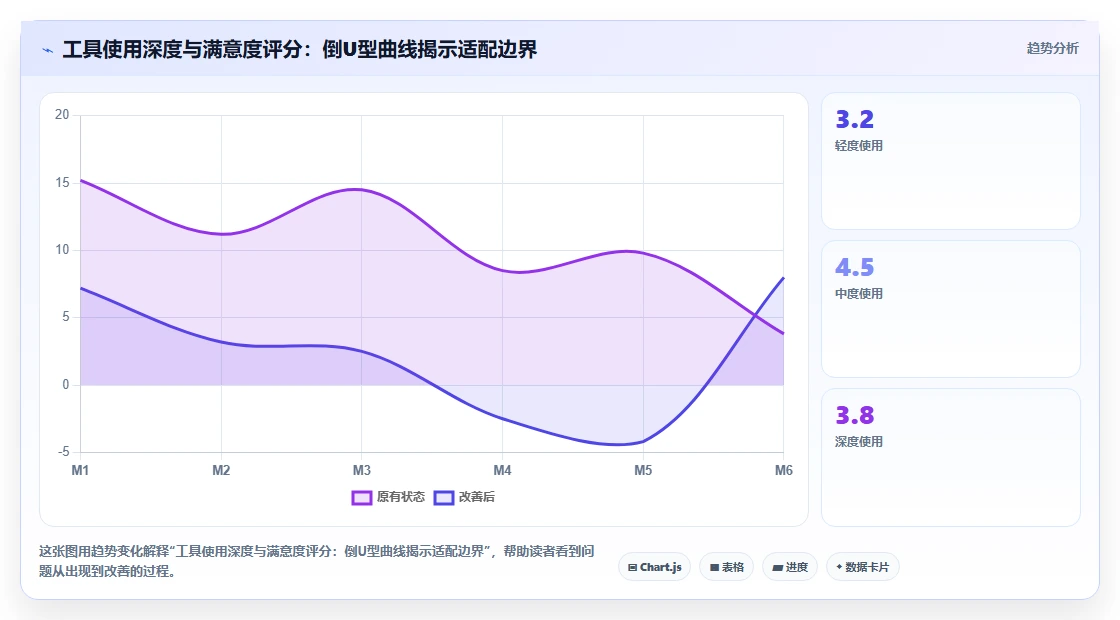Select the 表格 tag
This screenshot has width=1120, height=620.
coord(726,567)
